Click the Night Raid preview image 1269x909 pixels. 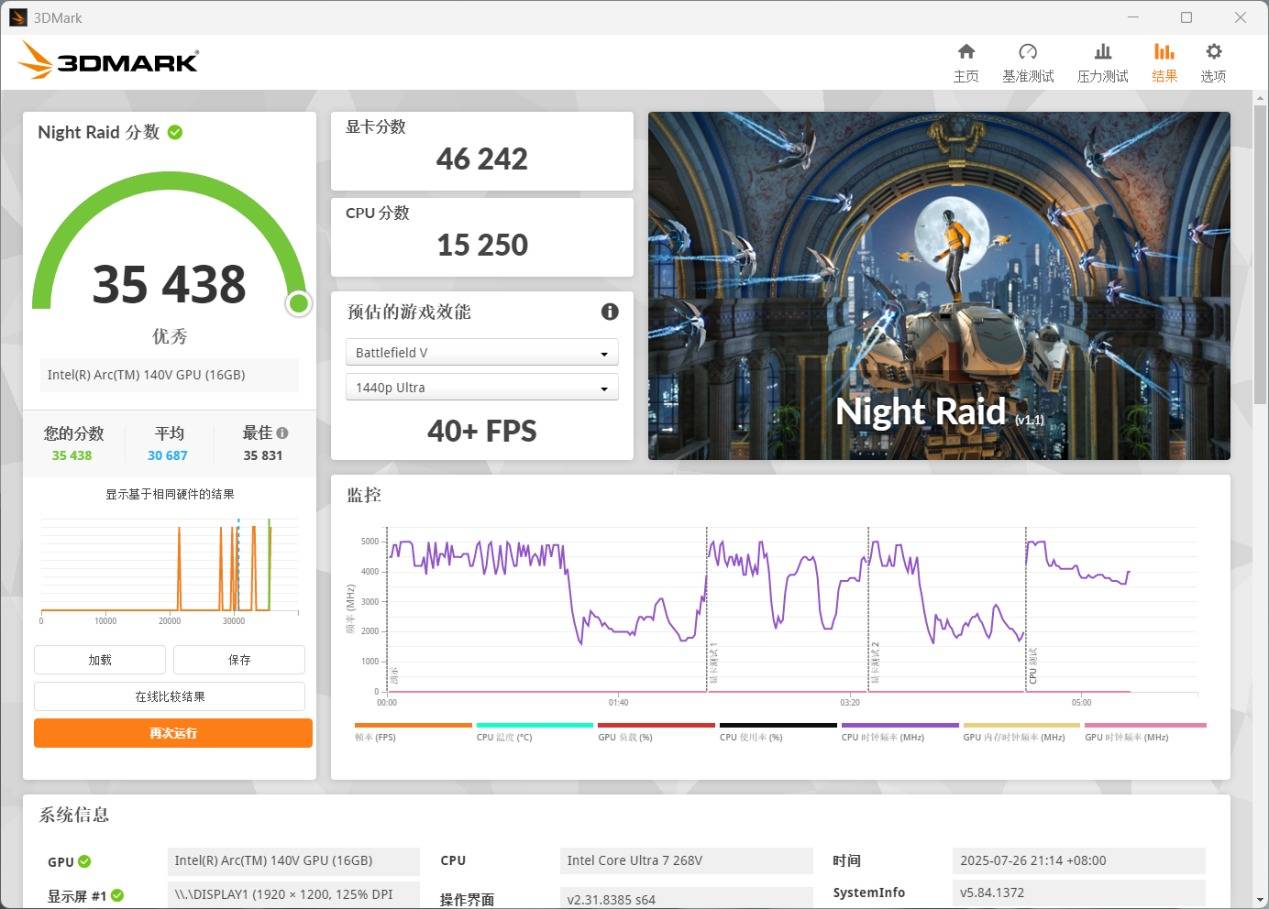click(x=938, y=286)
